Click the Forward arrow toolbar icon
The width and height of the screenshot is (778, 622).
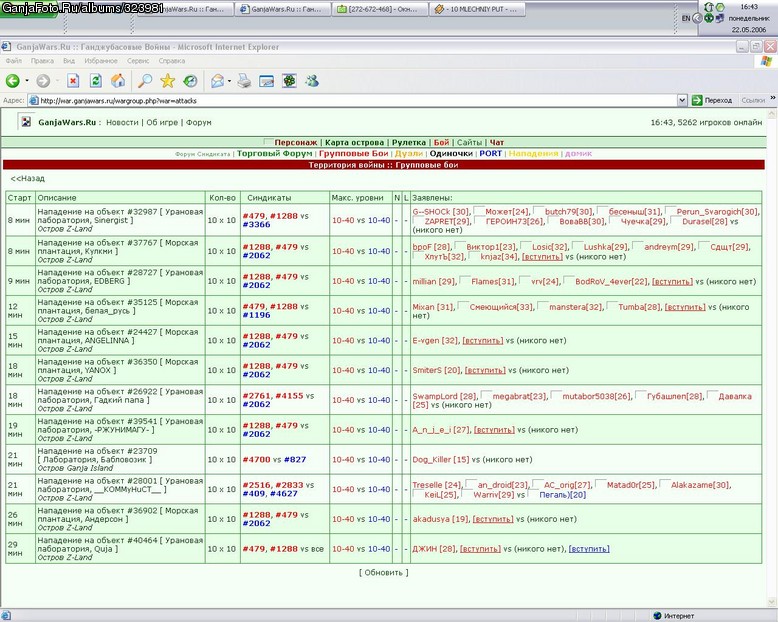43,81
